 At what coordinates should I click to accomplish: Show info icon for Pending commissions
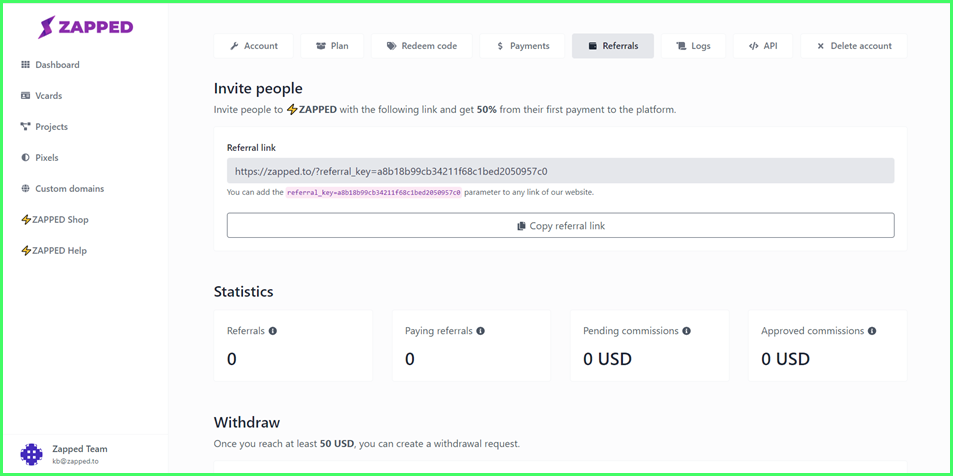(687, 331)
